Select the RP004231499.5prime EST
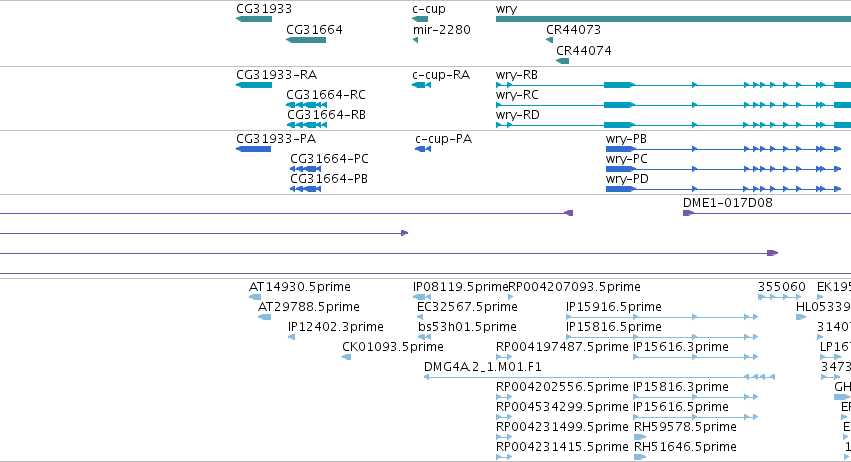The height and width of the screenshot is (462, 851). point(504,437)
